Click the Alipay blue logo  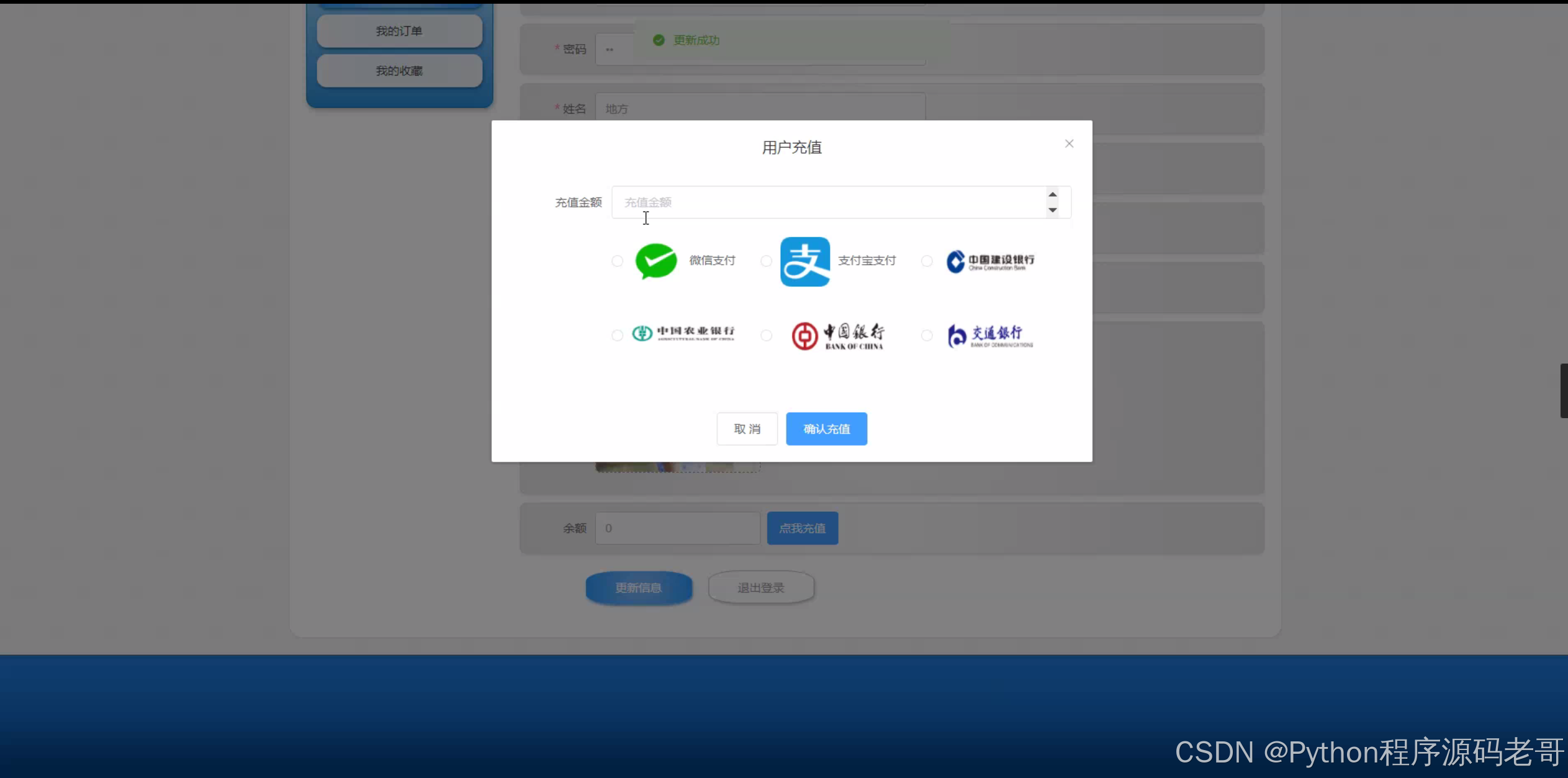pos(804,261)
